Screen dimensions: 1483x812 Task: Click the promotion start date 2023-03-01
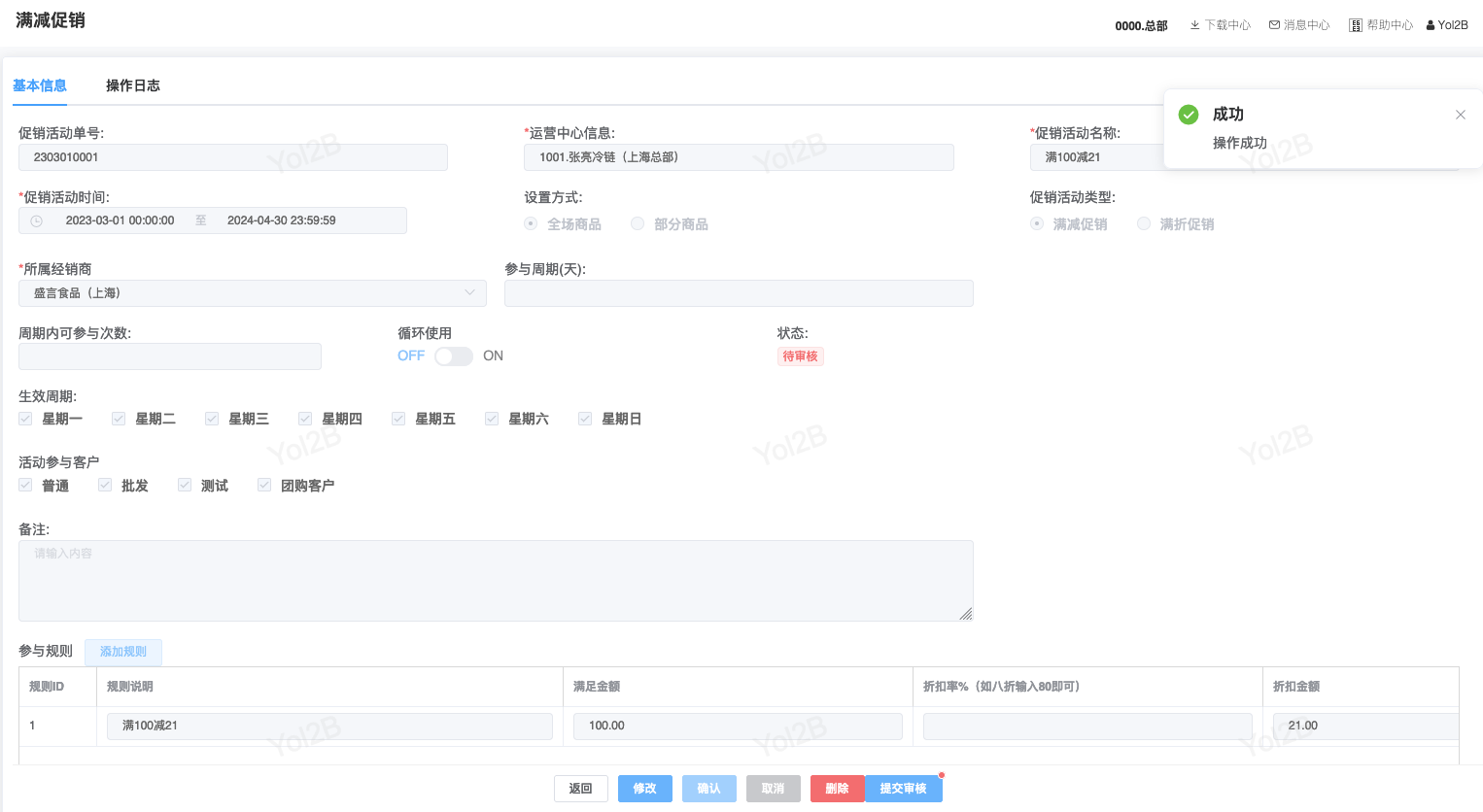pyautogui.click(x=120, y=221)
